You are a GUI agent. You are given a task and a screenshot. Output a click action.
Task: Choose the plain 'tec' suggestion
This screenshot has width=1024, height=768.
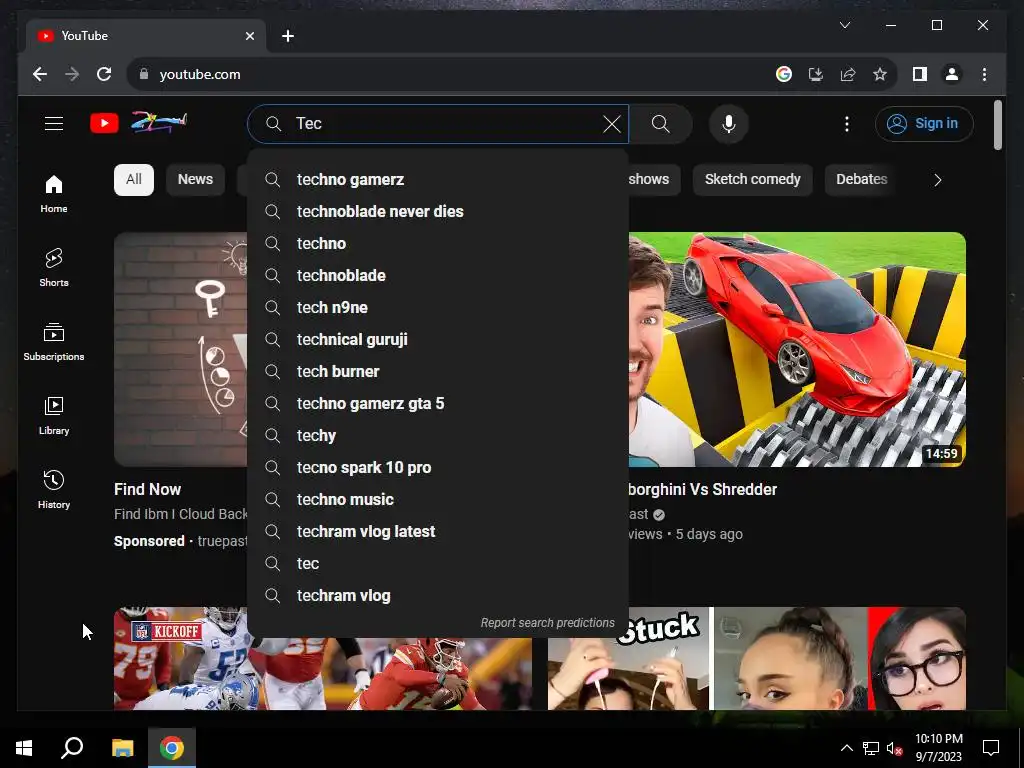pyautogui.click(x=438, y=564)
